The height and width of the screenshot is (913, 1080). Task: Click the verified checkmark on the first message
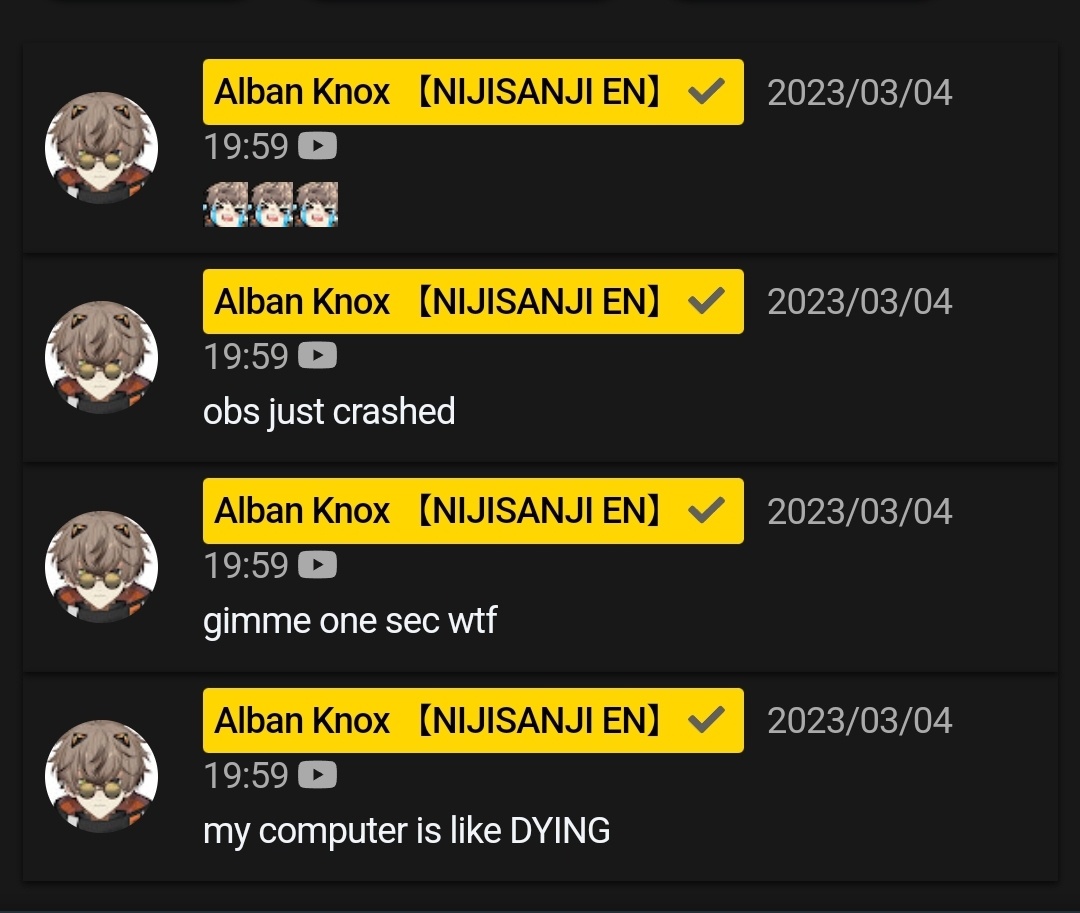706,92
